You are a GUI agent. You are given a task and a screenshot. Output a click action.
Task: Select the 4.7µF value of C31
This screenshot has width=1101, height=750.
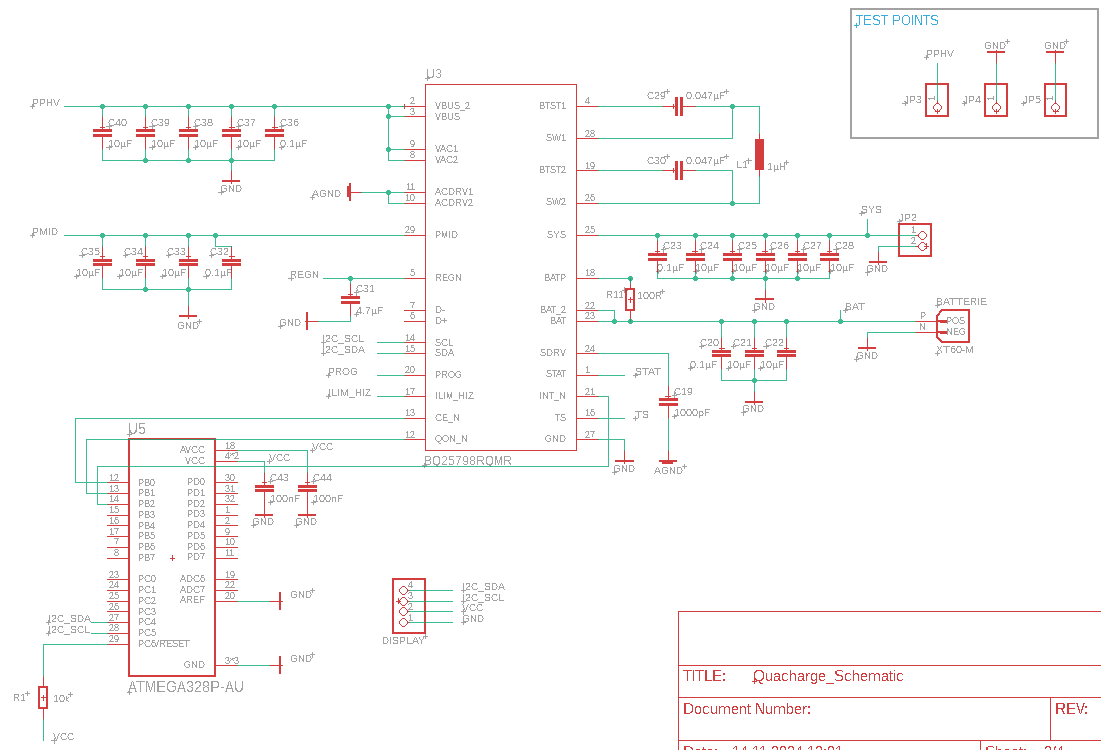369,310
